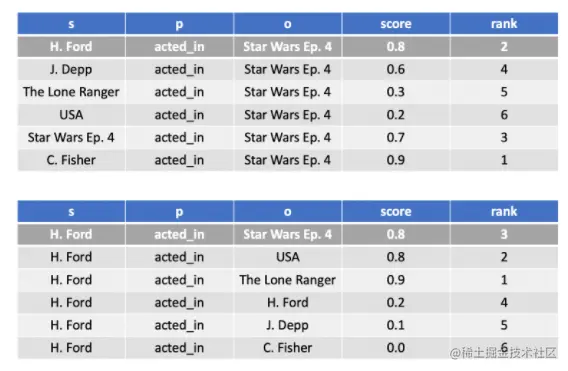Select the 'J. Depp' object cell in the bottom table
This screenshot has height=371, width=568.
click(x=288, y=325)
